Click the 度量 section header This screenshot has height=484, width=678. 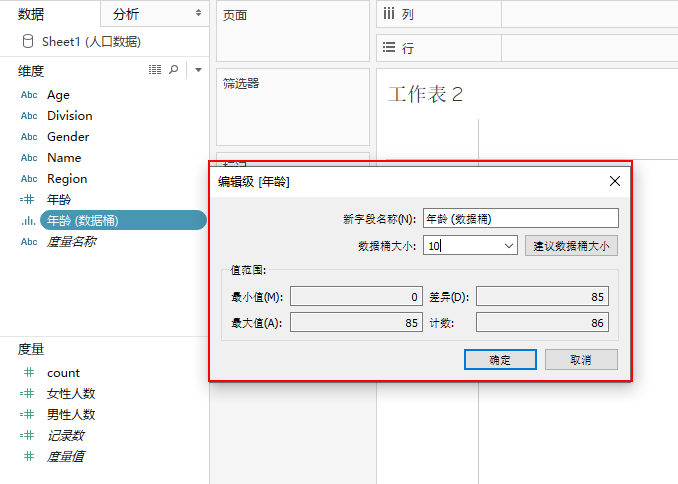click(x=31, y=349)
